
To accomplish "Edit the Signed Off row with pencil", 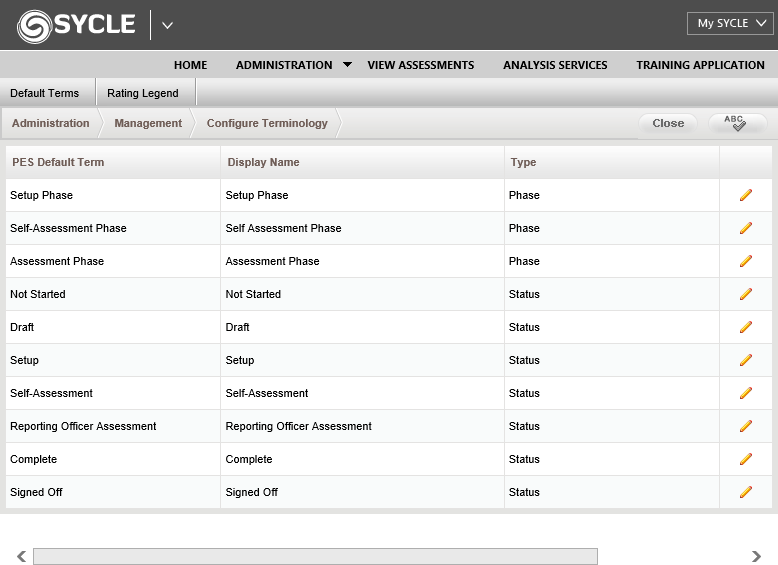I will [746, 492].
